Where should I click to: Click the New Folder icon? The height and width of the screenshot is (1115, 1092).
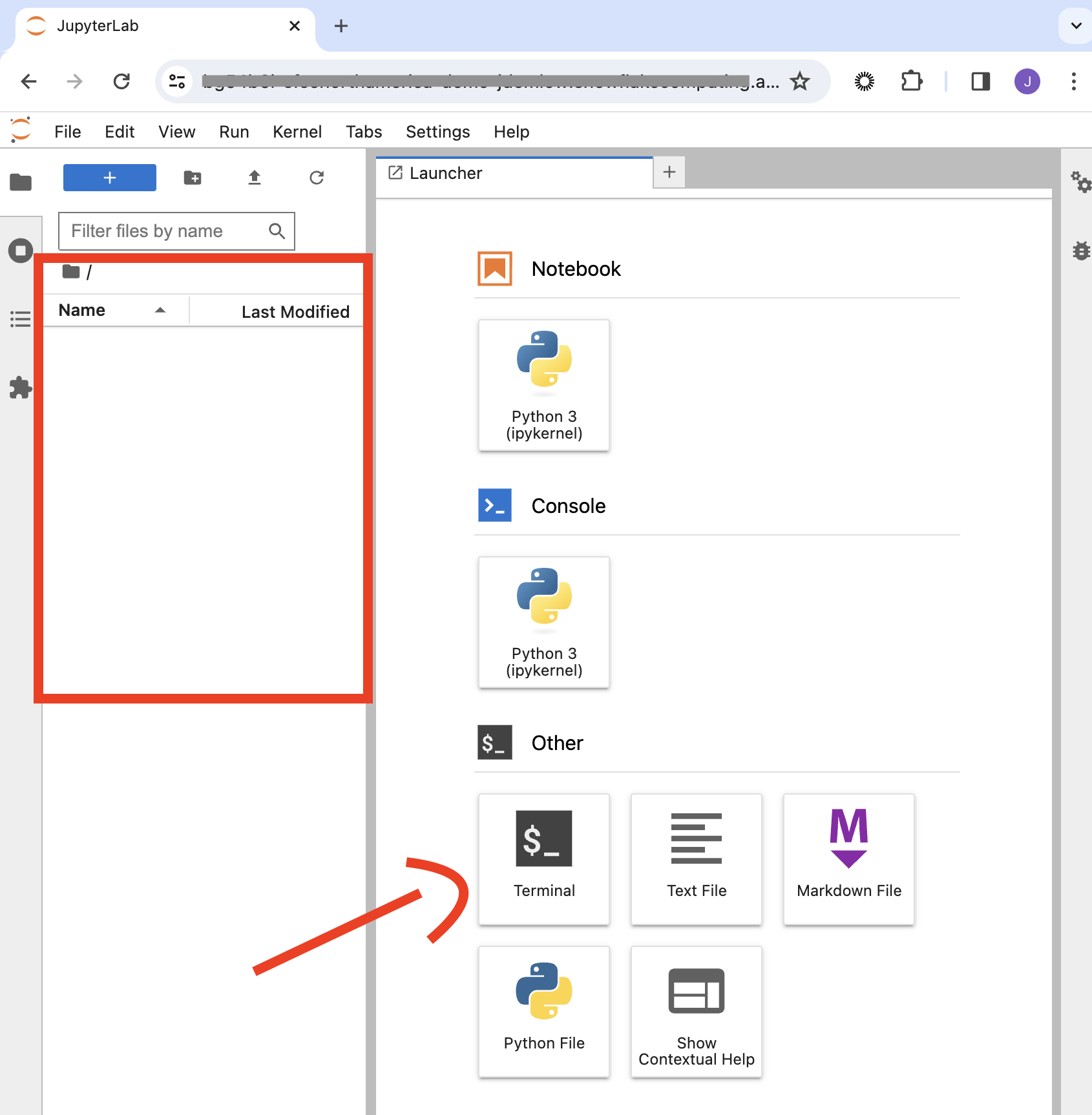click(193, 178)
